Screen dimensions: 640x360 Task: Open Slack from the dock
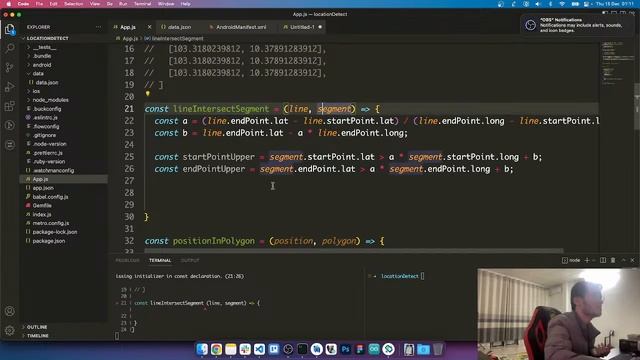(245, 349)
